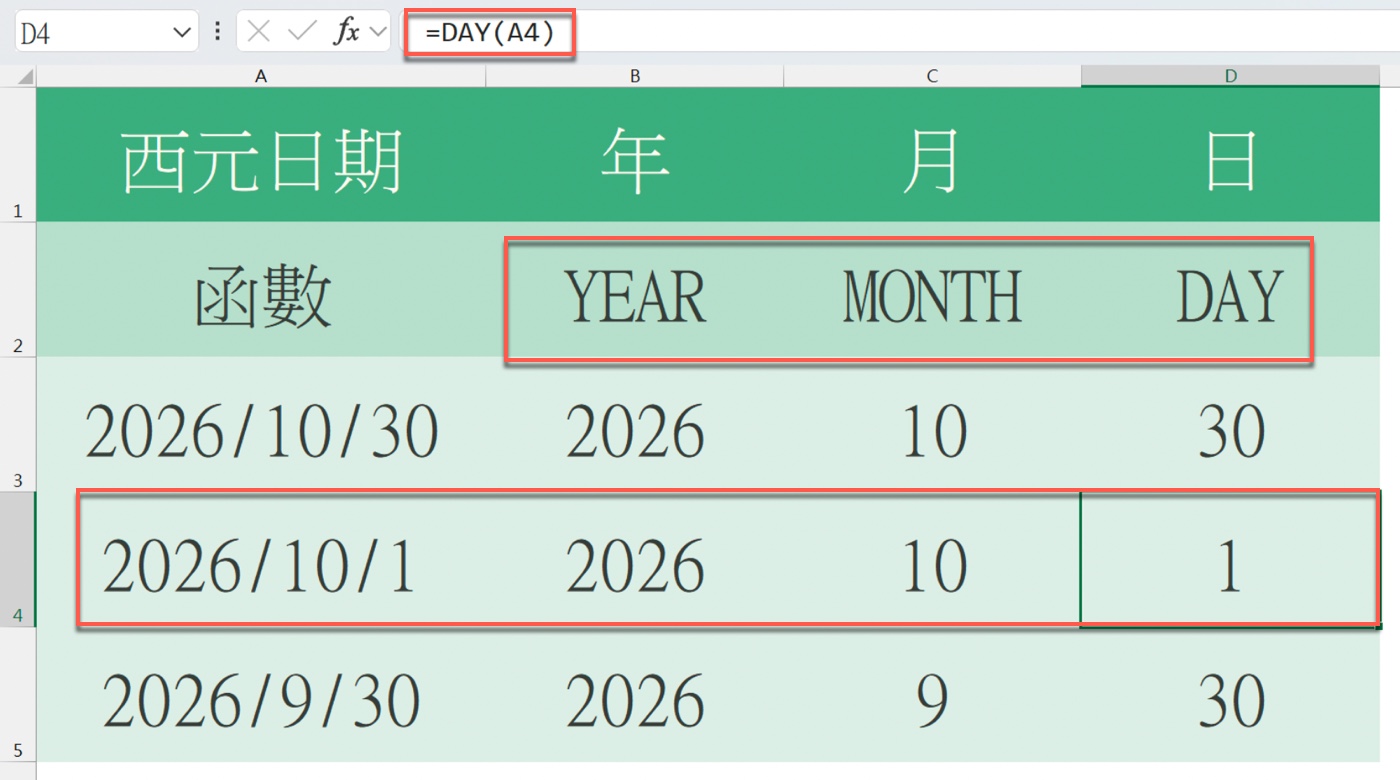Select day value 30 in row 3
1400x780 pixels.
click(1231, 424)
